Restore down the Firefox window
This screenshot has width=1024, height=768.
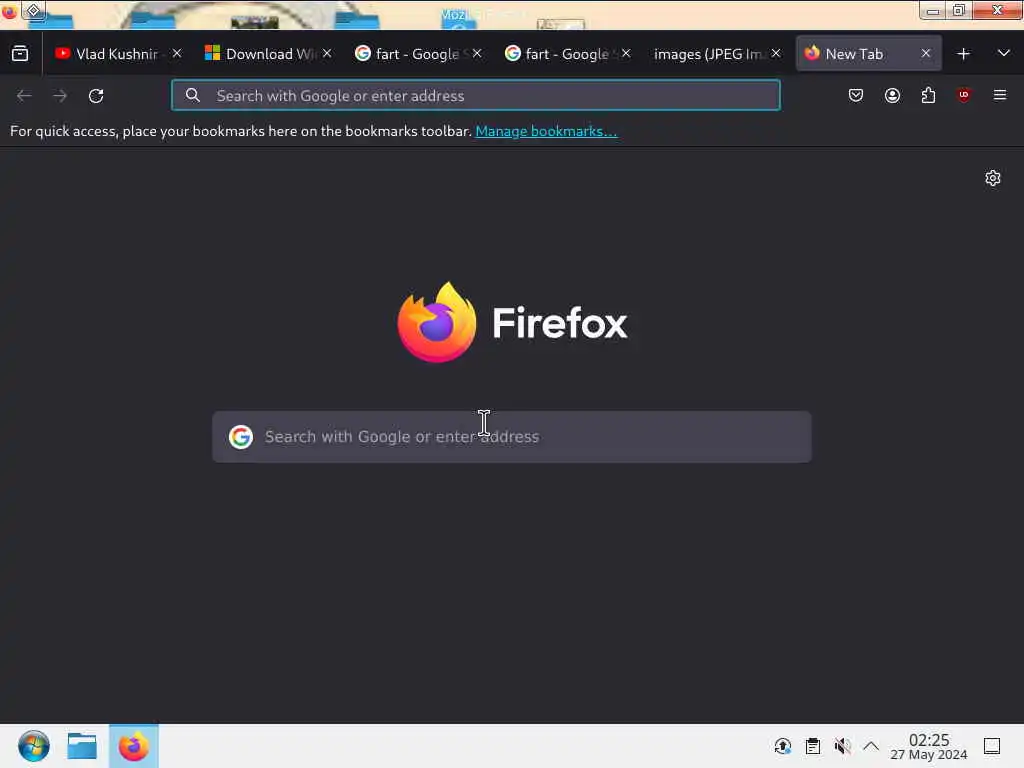(959, 10)
